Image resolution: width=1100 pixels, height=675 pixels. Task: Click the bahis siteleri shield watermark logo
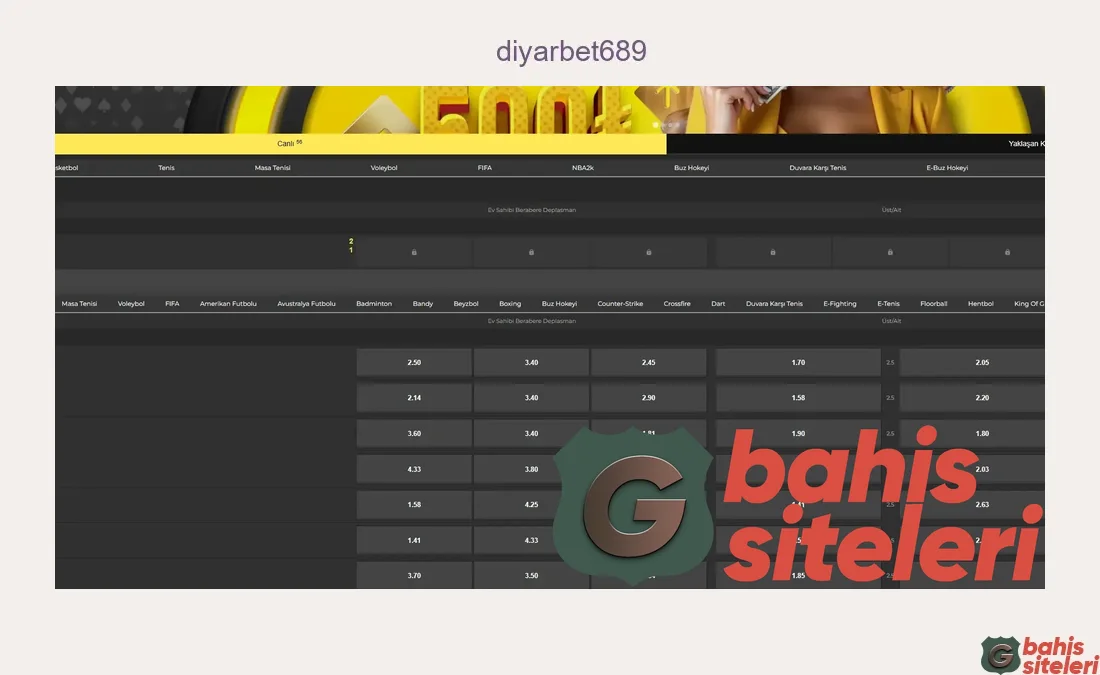636,505
